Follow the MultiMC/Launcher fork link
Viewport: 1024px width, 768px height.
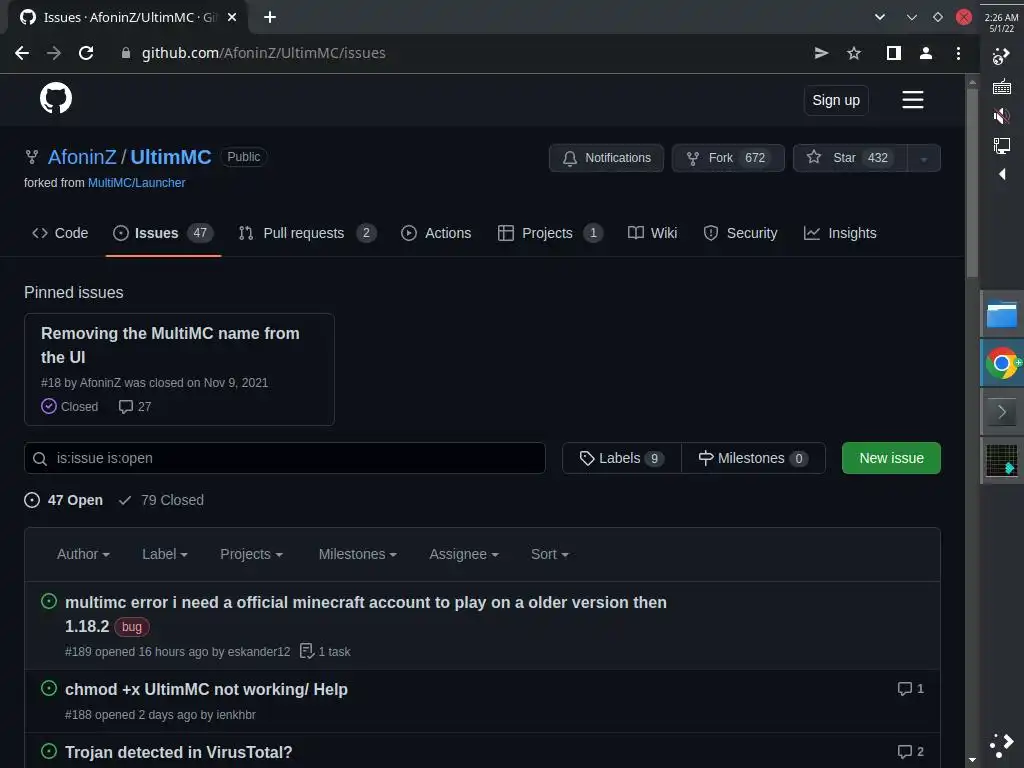136,183
